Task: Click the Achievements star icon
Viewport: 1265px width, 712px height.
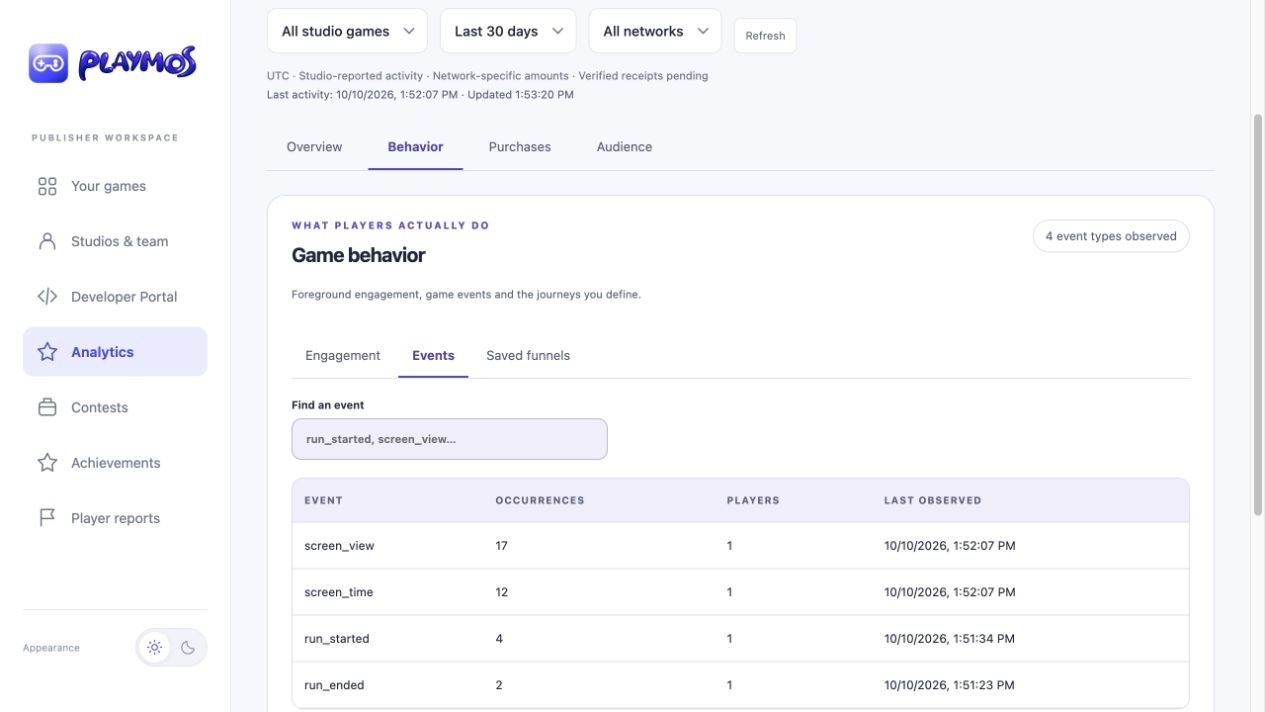Action: tap(47, 463)
